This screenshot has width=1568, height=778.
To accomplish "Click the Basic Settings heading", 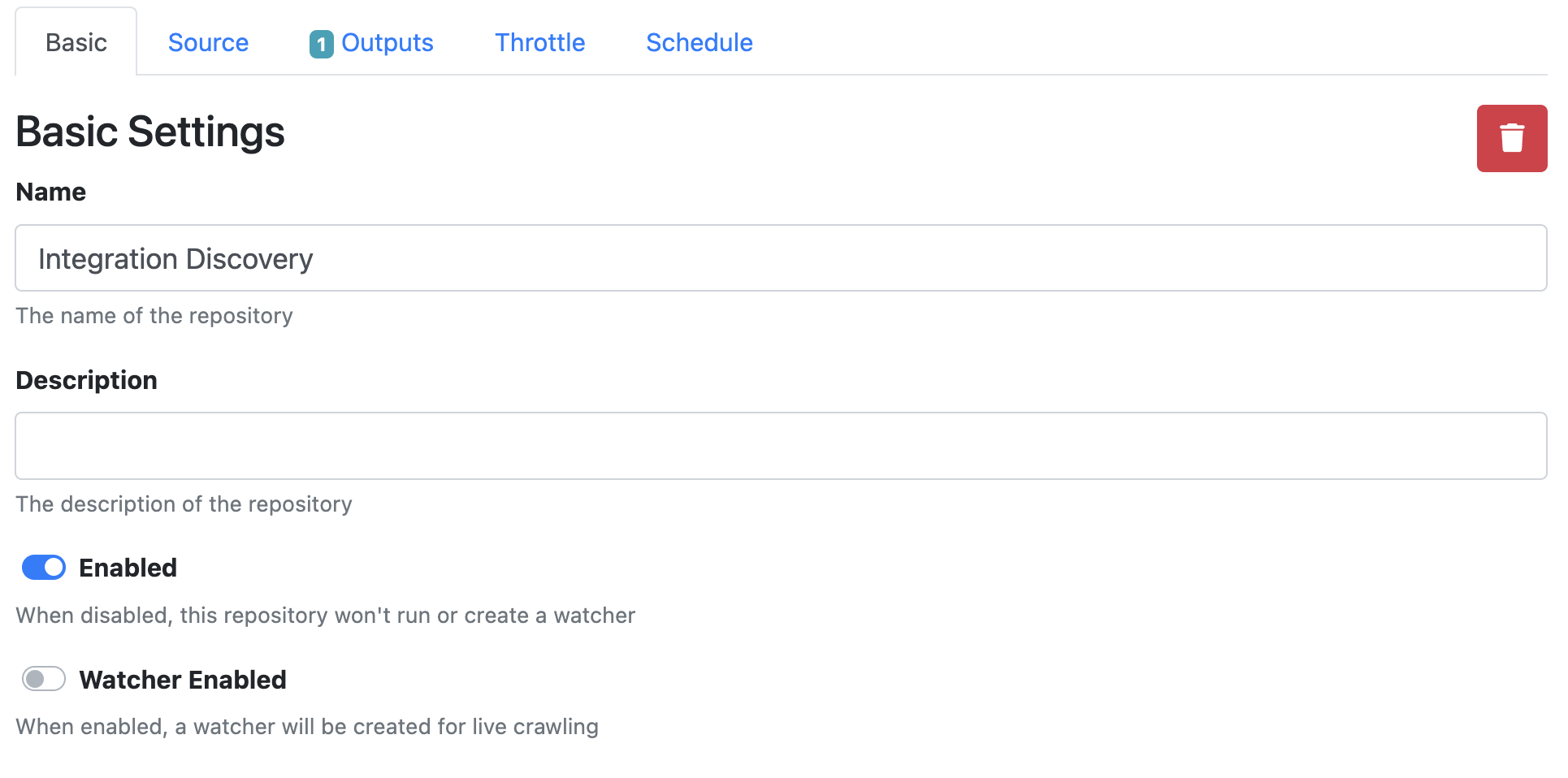I will [150, 132].
